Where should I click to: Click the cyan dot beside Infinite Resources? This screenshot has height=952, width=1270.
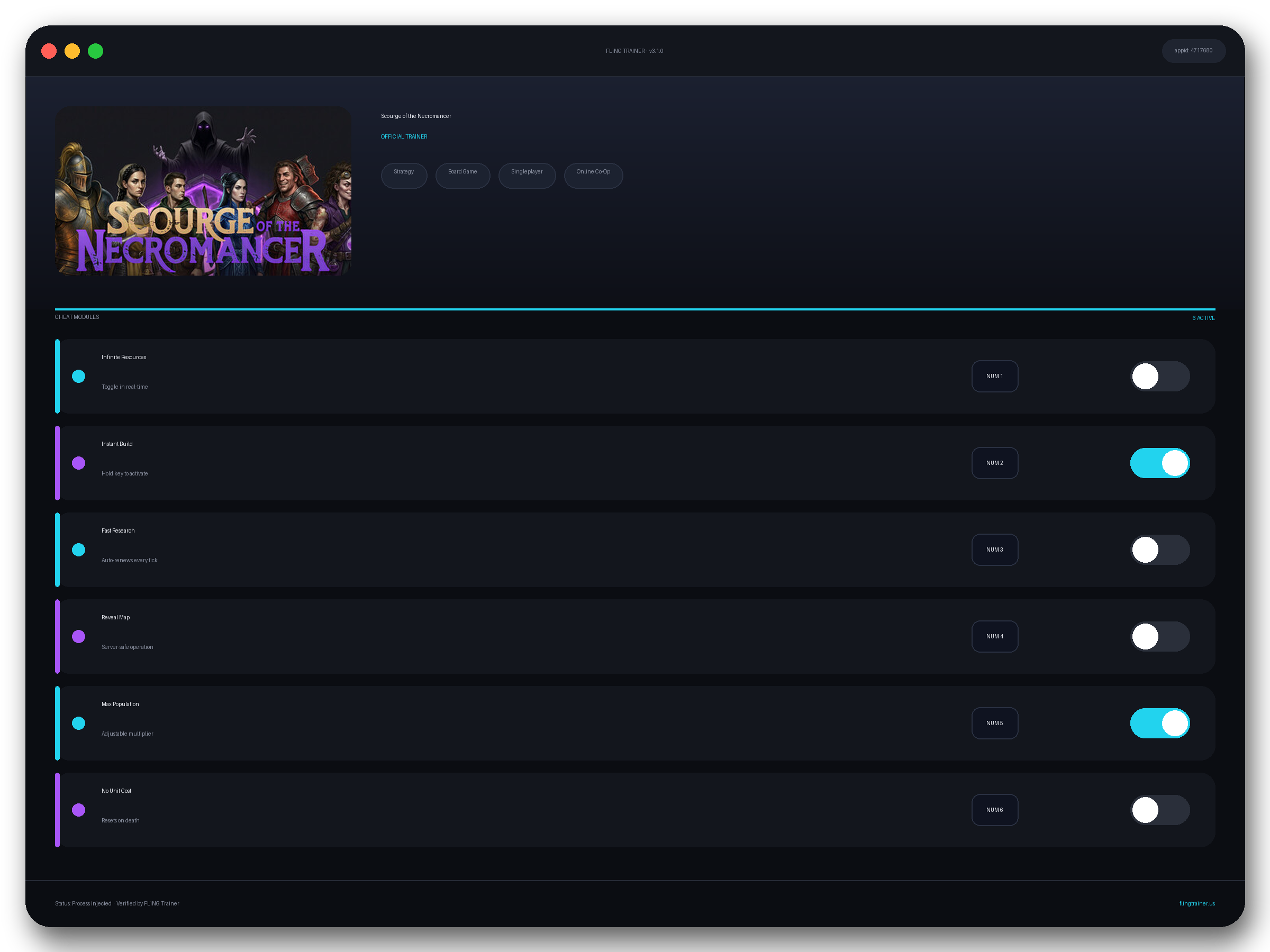[x=79, y=377]
